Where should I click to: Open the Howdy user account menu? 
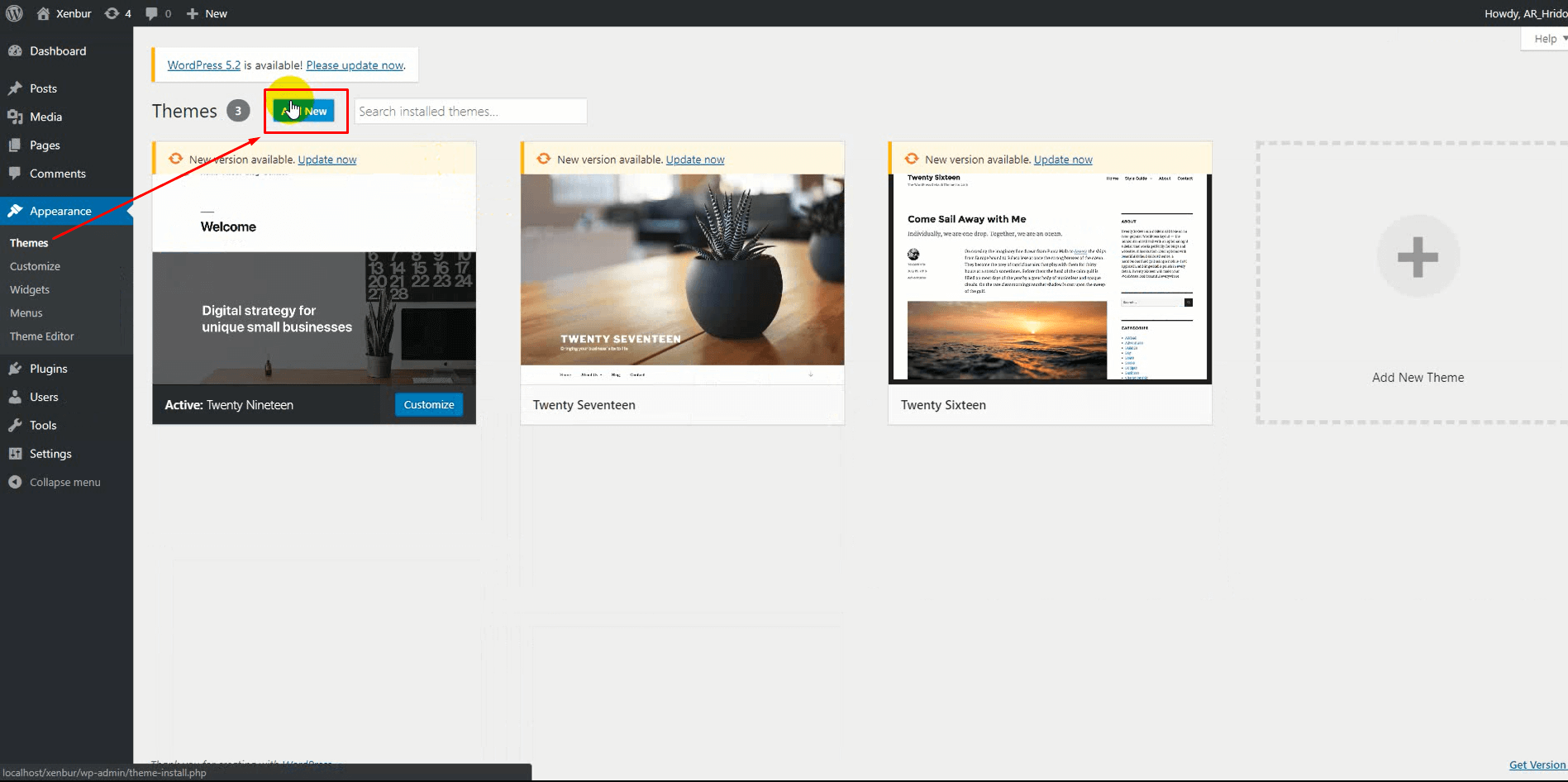point(1525,13)
